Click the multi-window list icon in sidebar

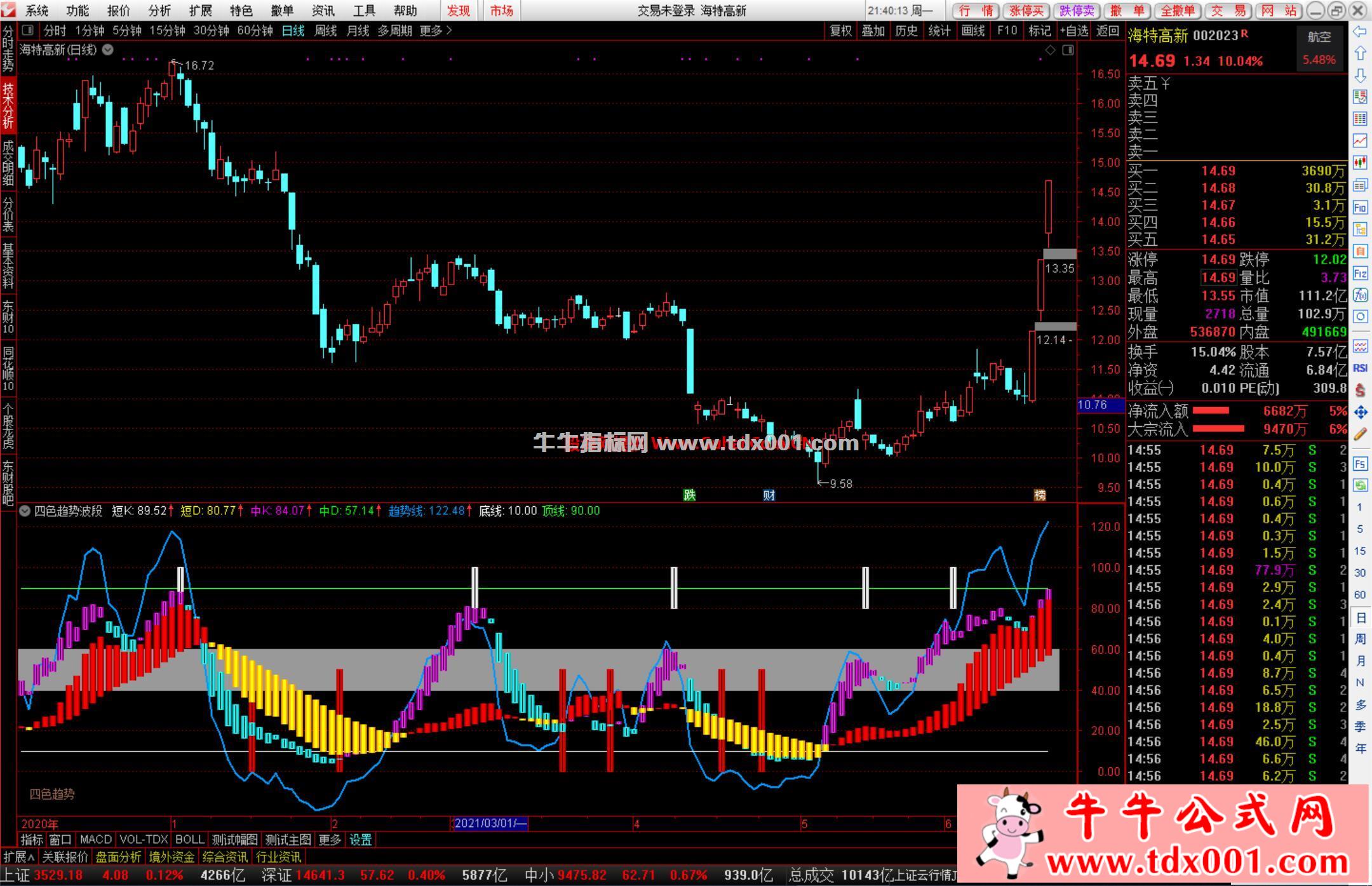(x=1360, y=185)
